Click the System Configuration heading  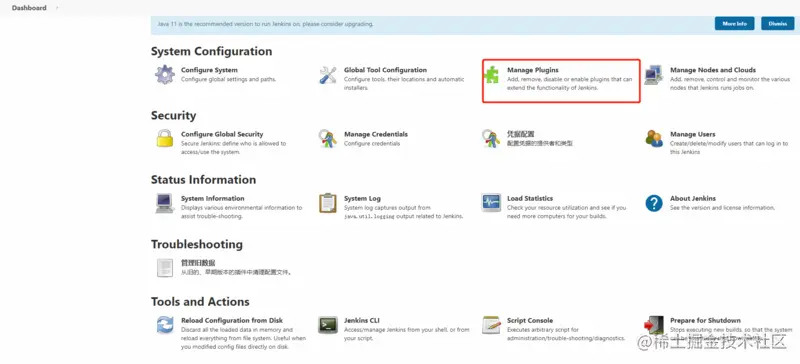click(x=211, y=52)
